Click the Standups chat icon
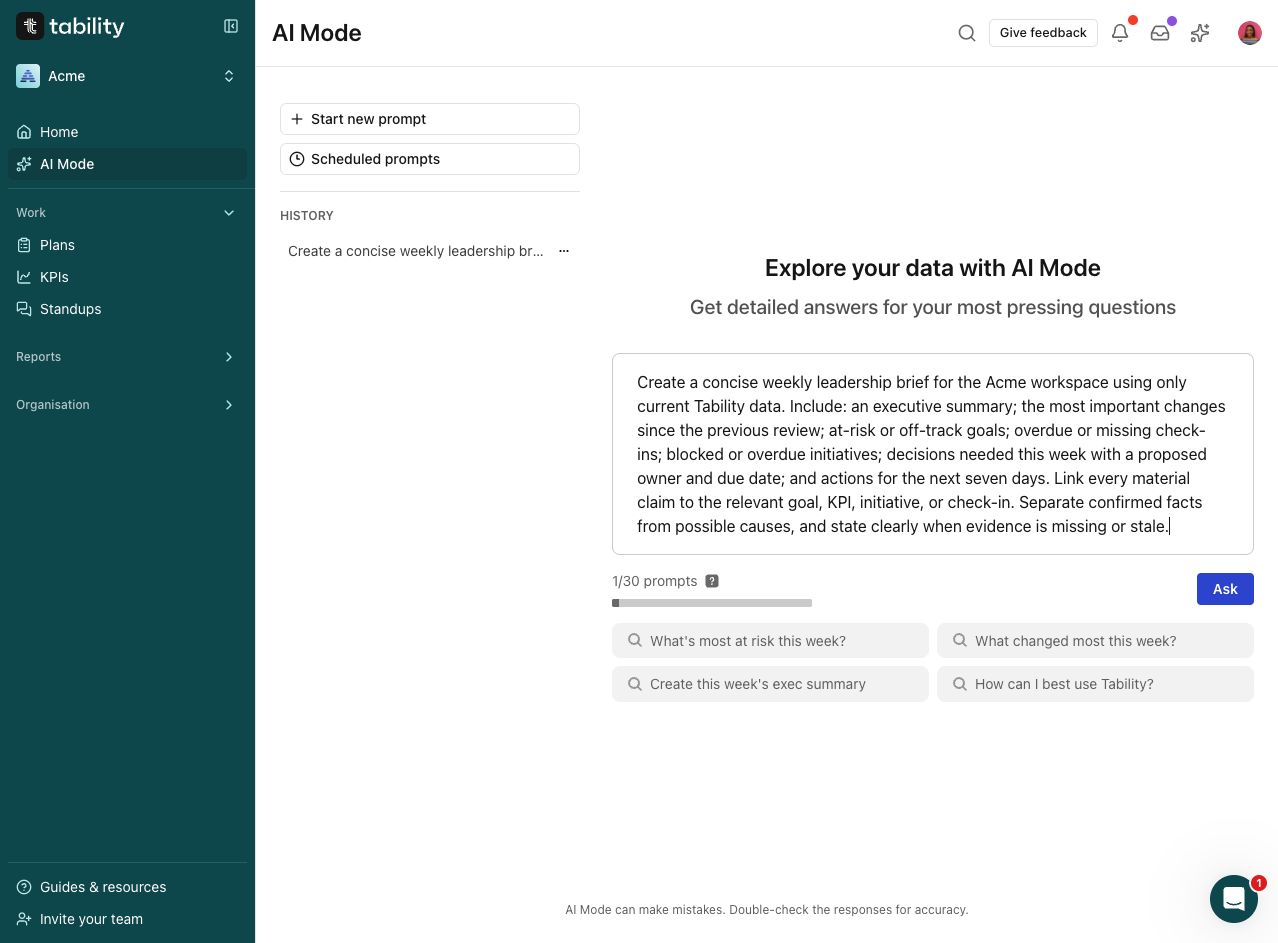1278x943 pixels. (x=24, y=309)
